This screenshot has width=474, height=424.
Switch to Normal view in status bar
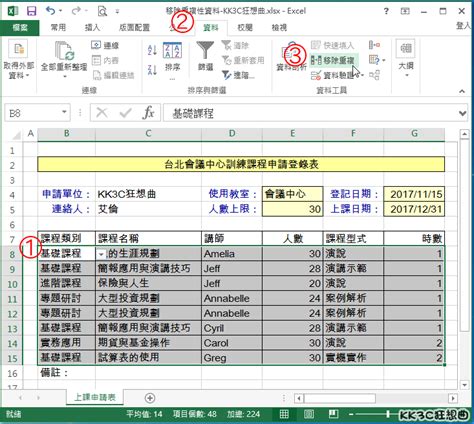284,414
